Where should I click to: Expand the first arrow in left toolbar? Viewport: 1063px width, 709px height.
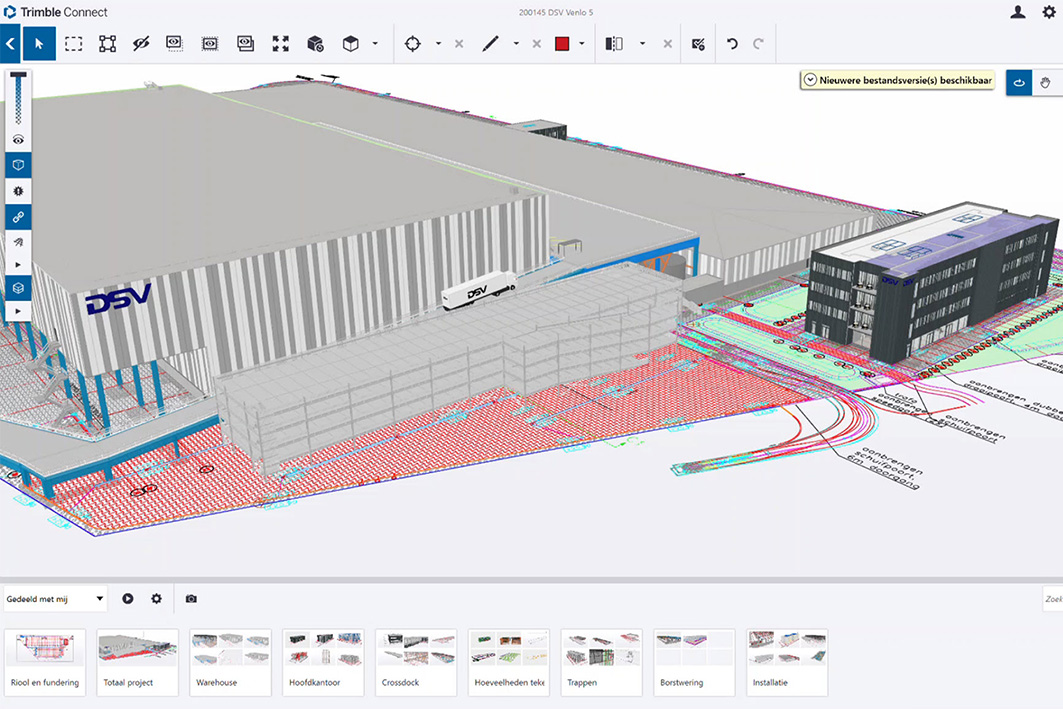tap(18, 264)
